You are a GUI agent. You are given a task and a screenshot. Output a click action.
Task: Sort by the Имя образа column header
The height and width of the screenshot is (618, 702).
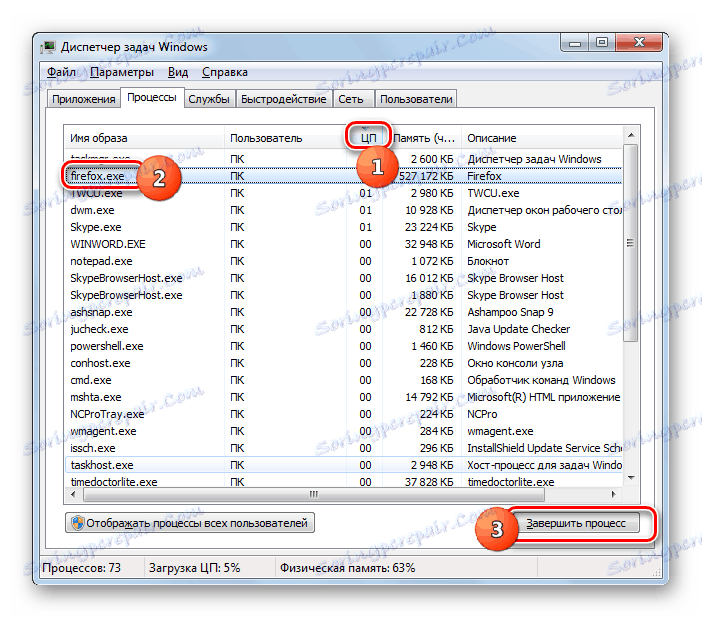pyautogui.click(x=144, y=138)
